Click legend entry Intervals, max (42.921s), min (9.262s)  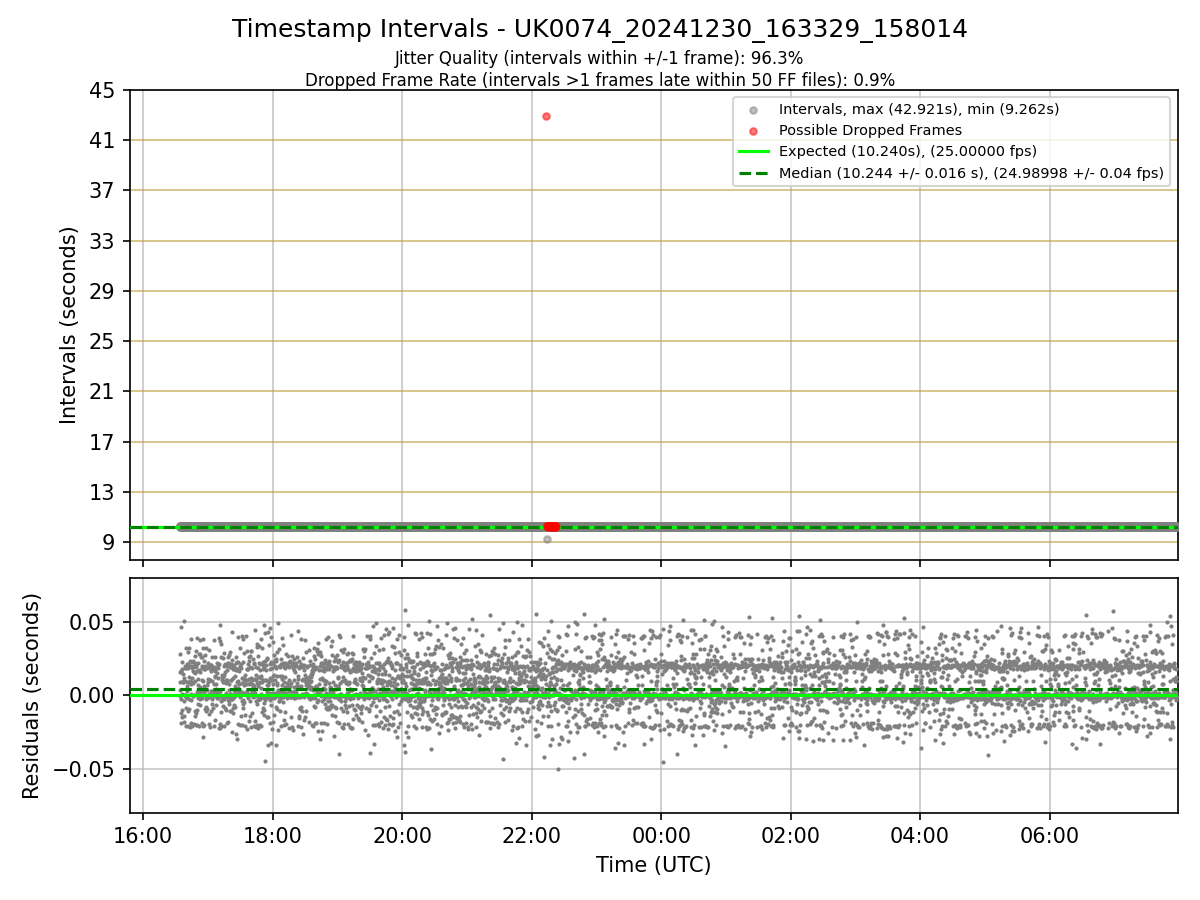(x=919, y=109)
